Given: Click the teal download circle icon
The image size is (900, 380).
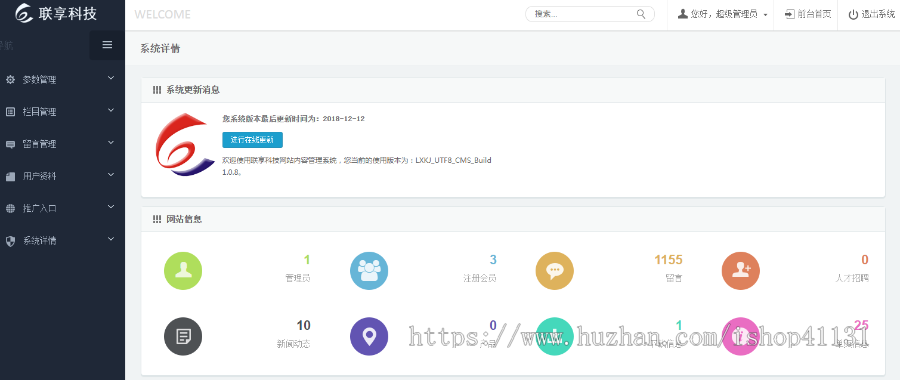Looking at the screenshot, I should coord(554,336).
